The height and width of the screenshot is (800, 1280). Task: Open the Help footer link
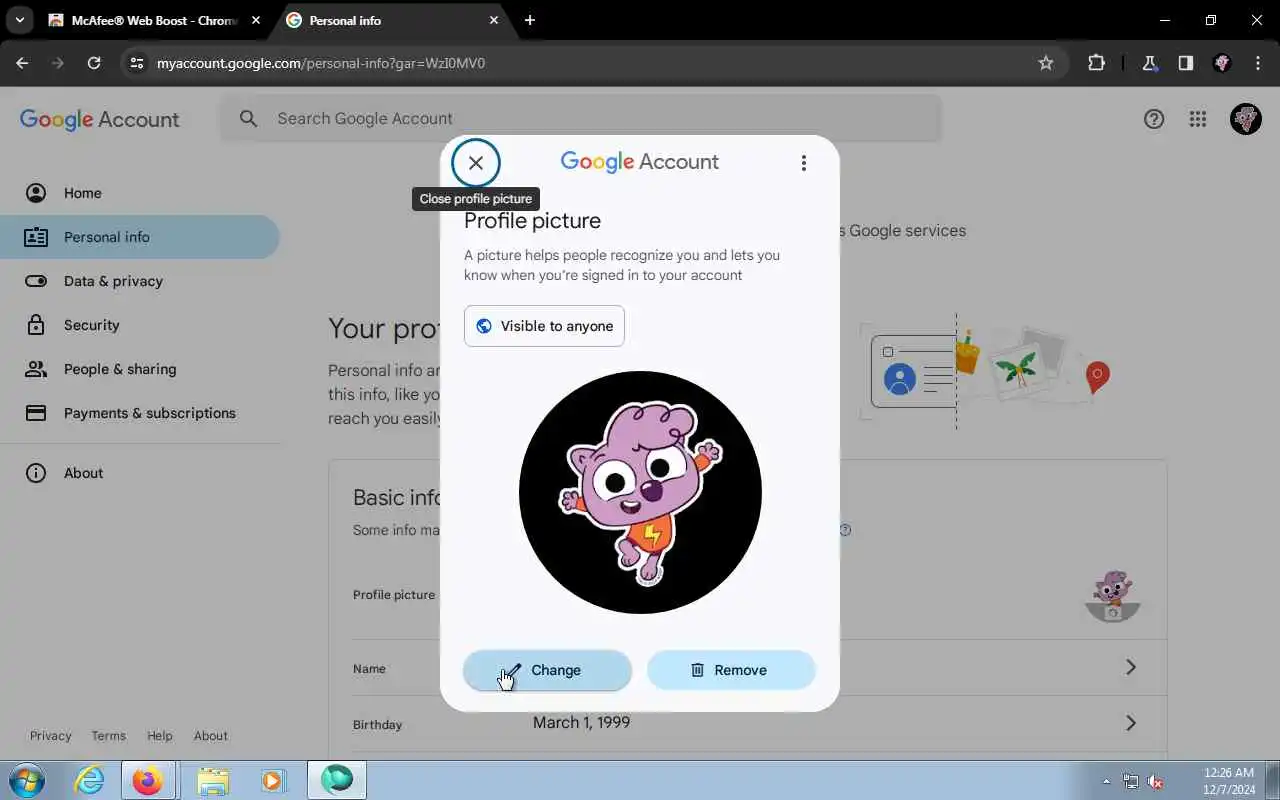160,736
